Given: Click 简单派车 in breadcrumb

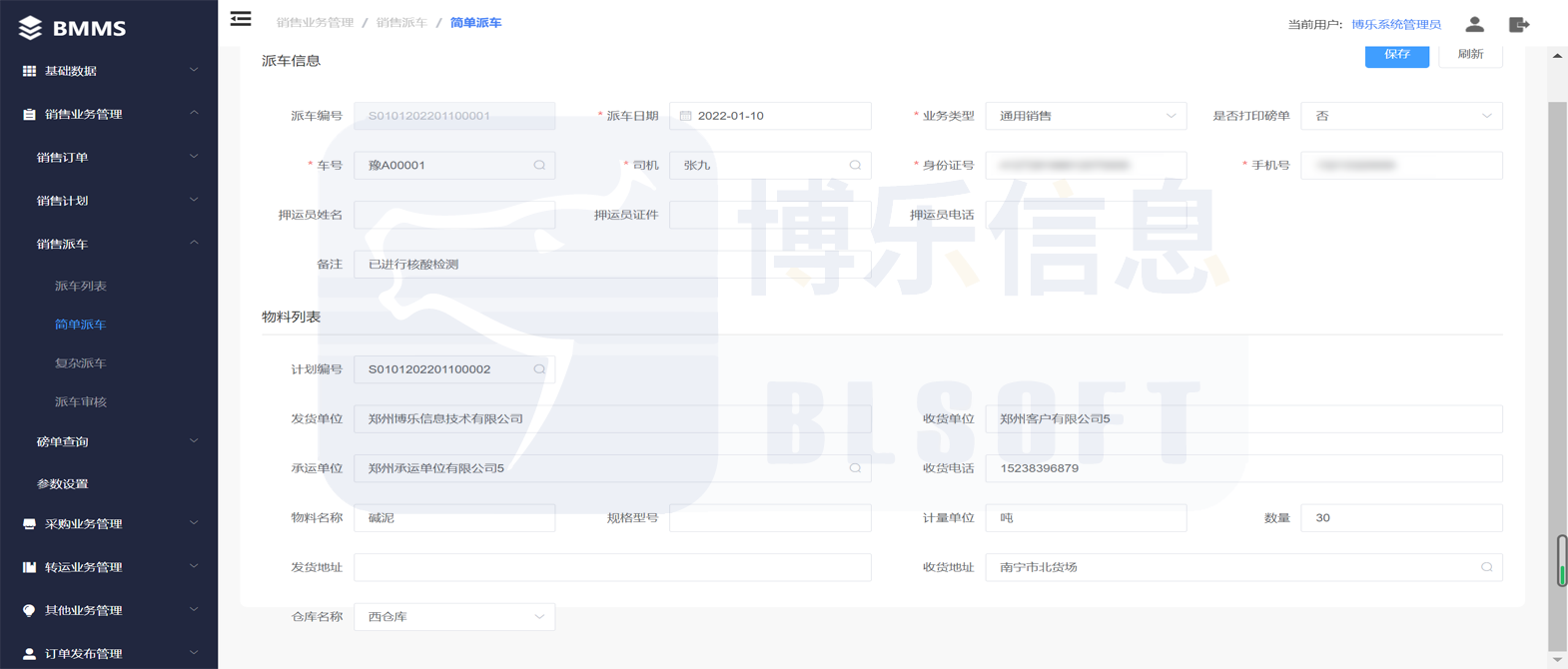Looking at the screenshot, I should coord(475,23).
